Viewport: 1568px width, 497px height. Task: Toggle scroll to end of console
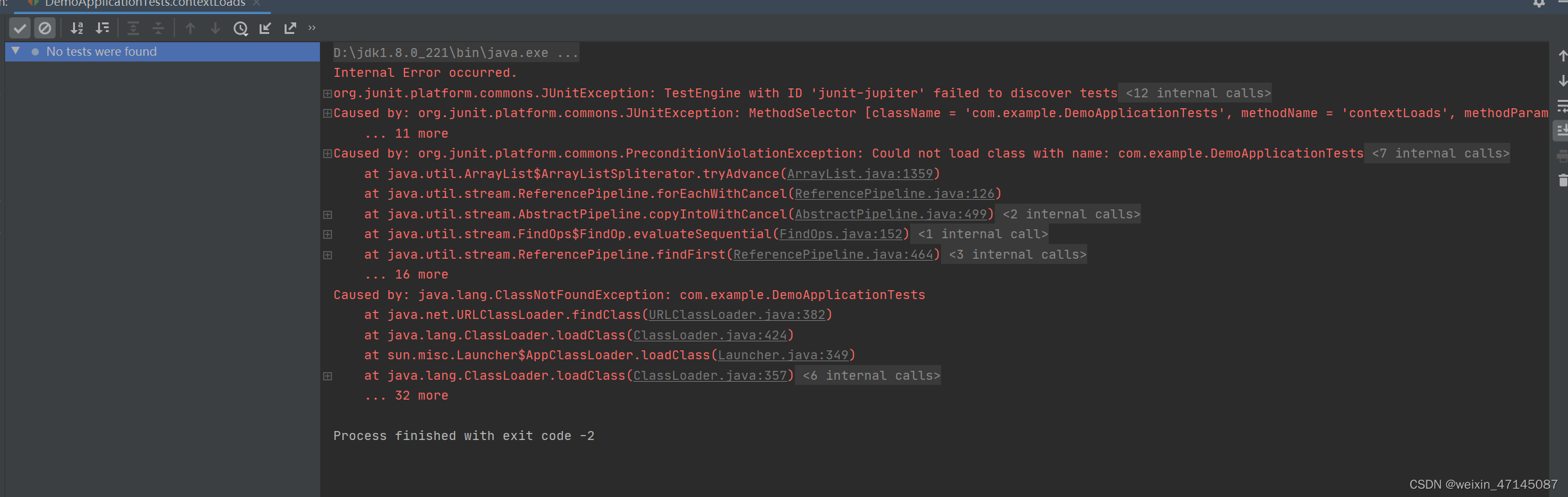tap(1562, 131)
